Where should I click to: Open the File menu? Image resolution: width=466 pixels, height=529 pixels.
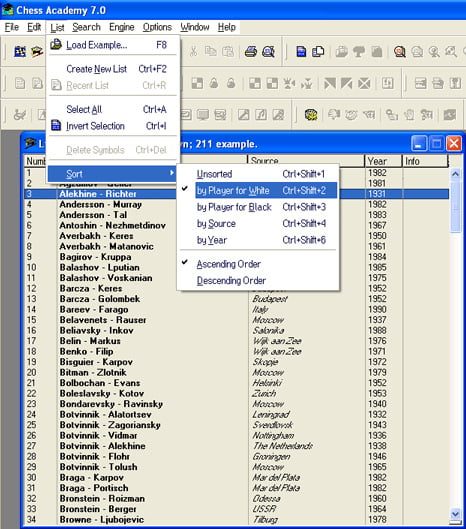pos(12,27)
